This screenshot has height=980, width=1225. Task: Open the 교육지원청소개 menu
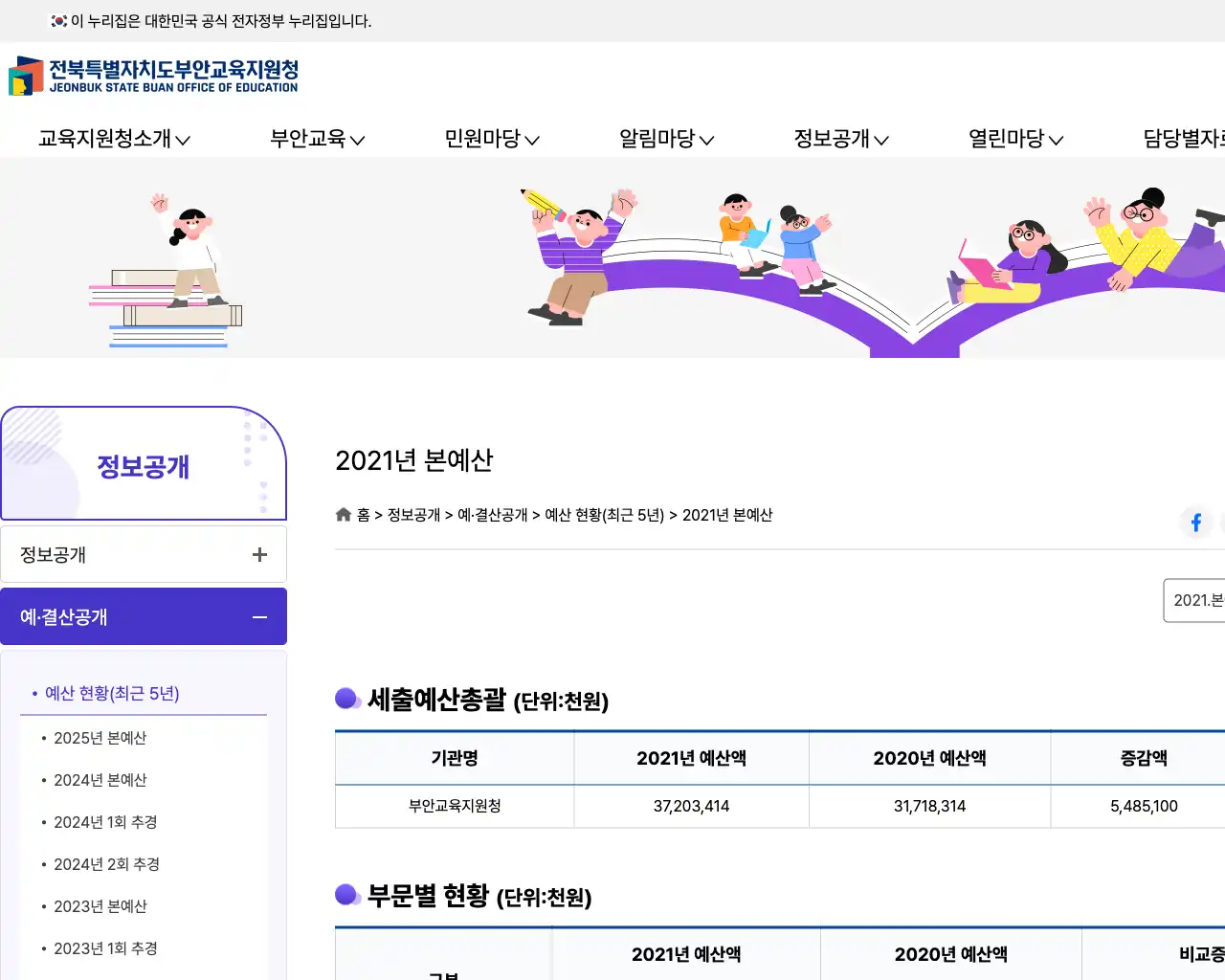[114, 139]
